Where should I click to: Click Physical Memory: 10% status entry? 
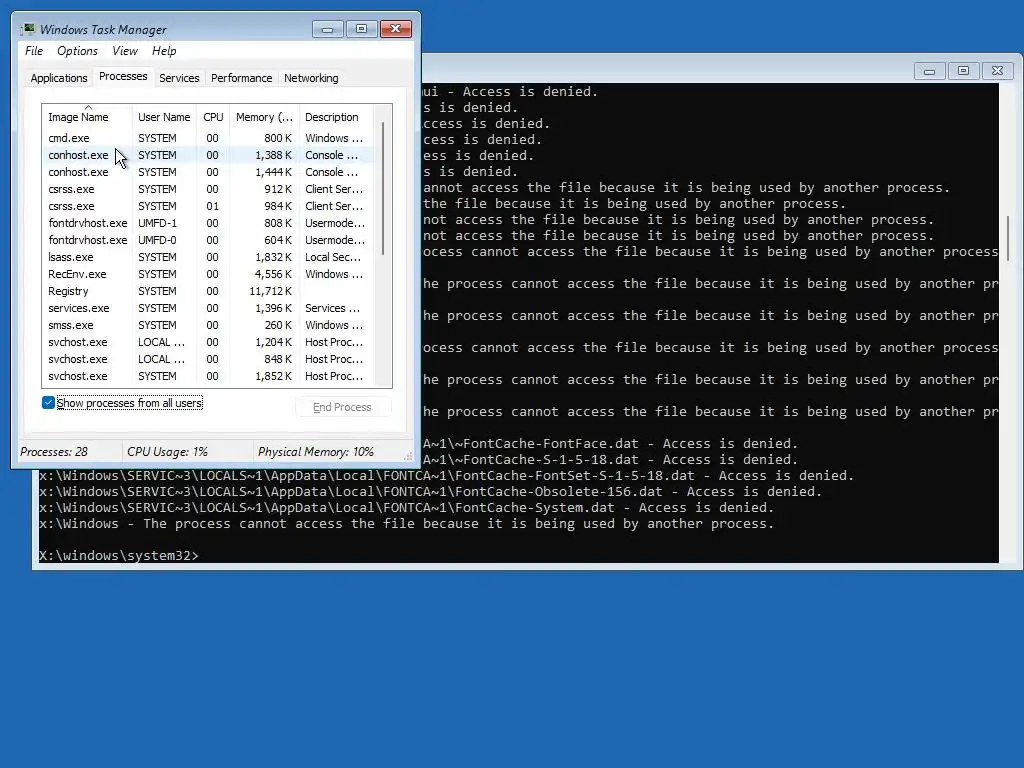(315, 451)
